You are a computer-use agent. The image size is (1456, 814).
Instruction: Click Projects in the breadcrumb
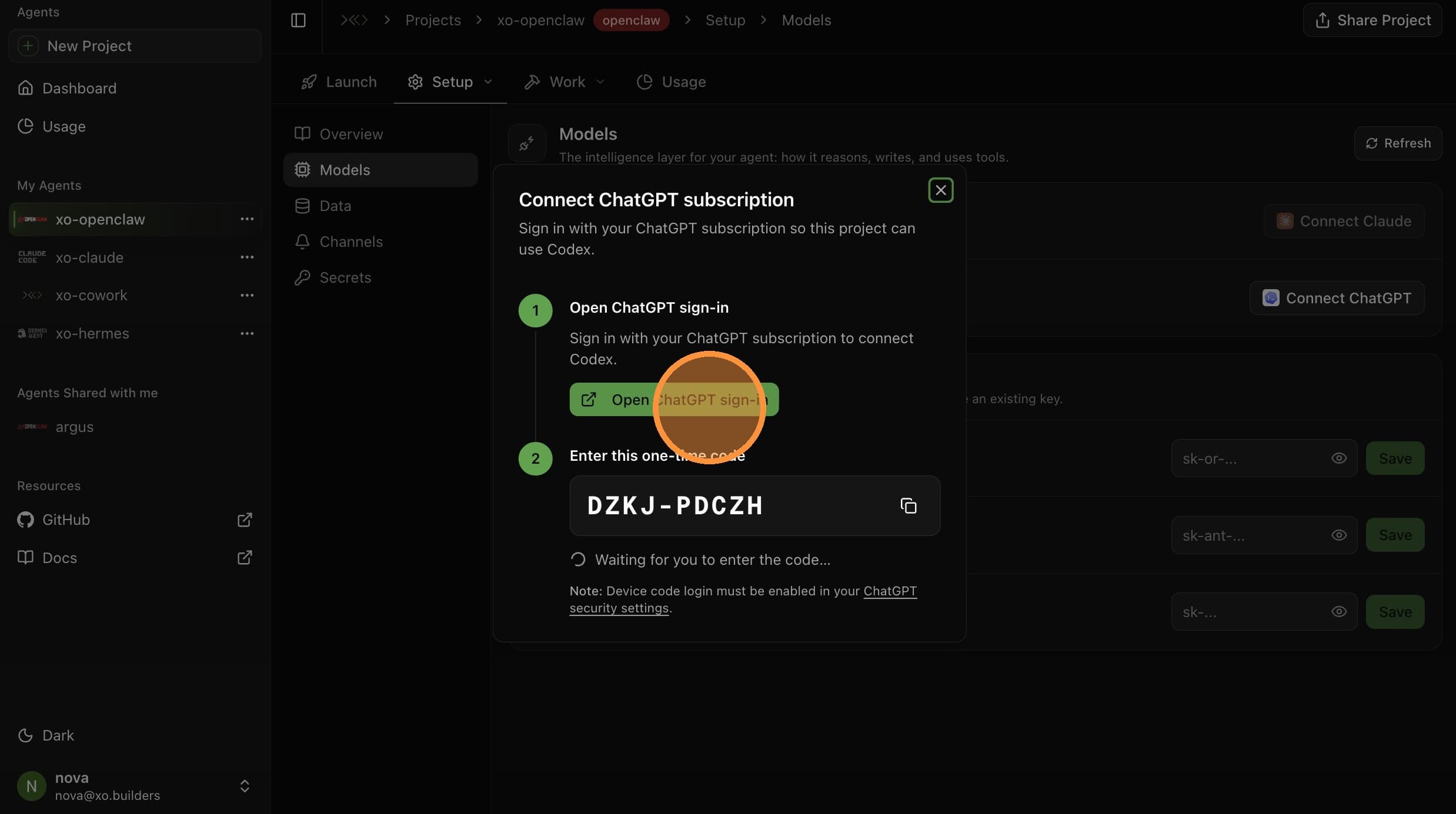pos(433,20)
